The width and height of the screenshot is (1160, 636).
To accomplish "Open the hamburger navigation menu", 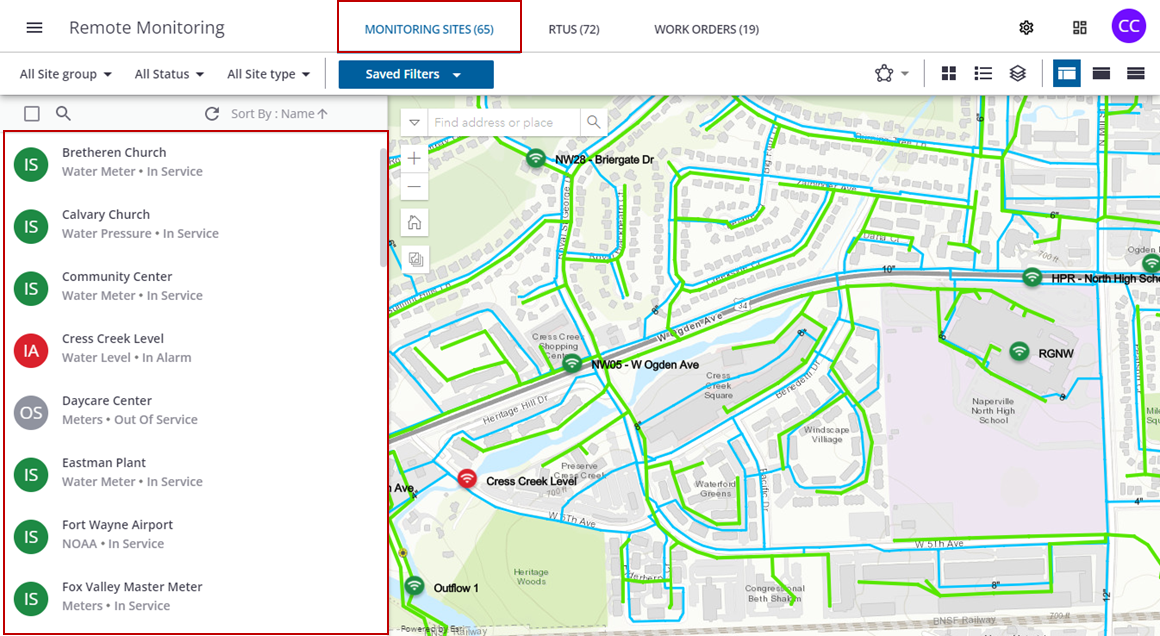I will click(x=34, y=27).
